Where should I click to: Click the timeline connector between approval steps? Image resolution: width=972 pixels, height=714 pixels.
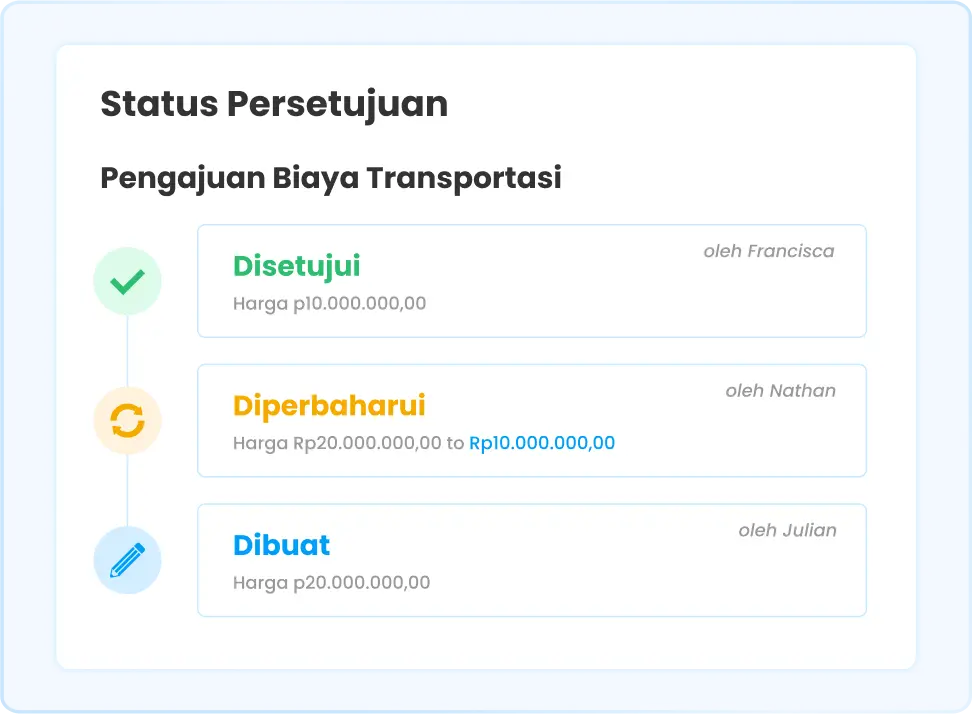[127, 351]
